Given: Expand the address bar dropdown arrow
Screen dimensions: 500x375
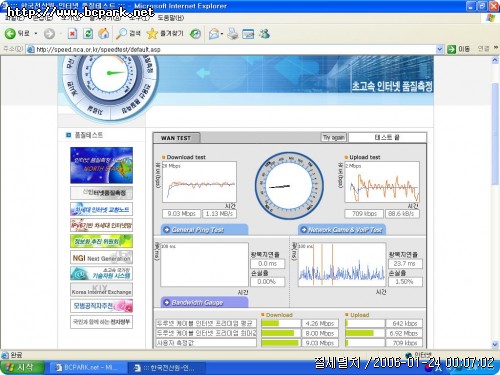Looking at the screenshot, I should [440, 49].
